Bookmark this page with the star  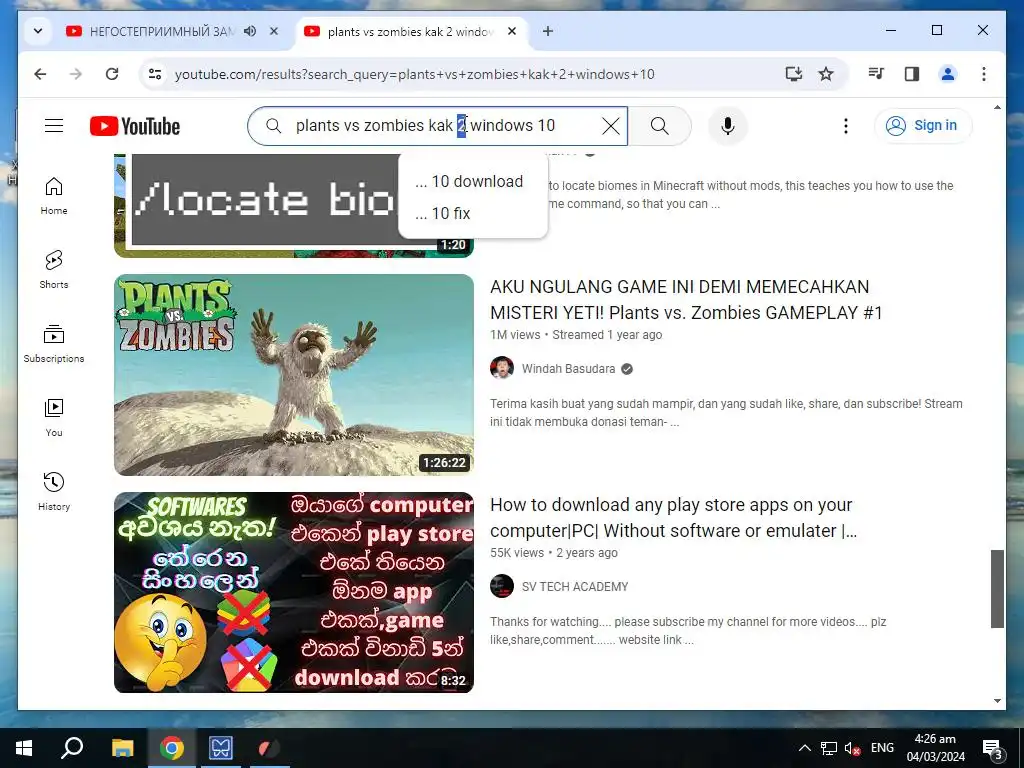pos(826,74)
